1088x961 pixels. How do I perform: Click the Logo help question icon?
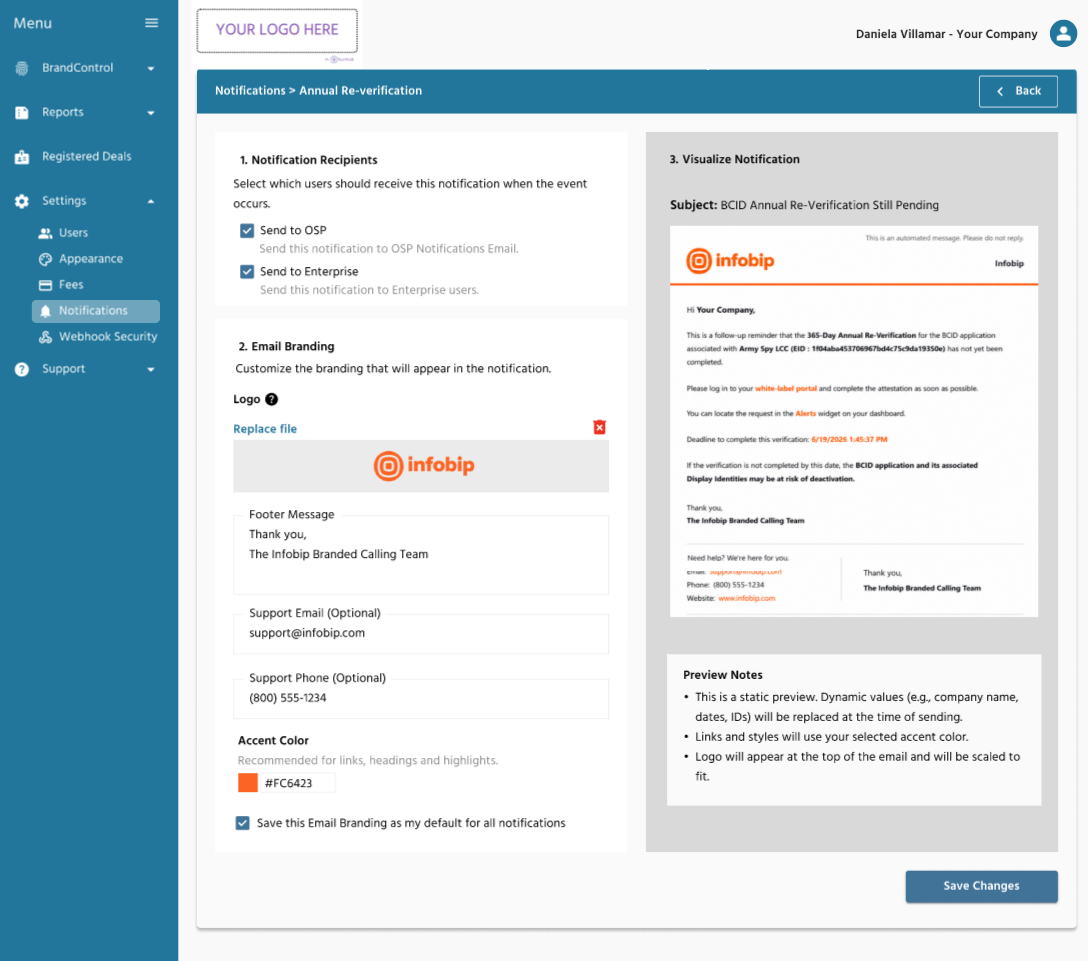click(272, 399)
